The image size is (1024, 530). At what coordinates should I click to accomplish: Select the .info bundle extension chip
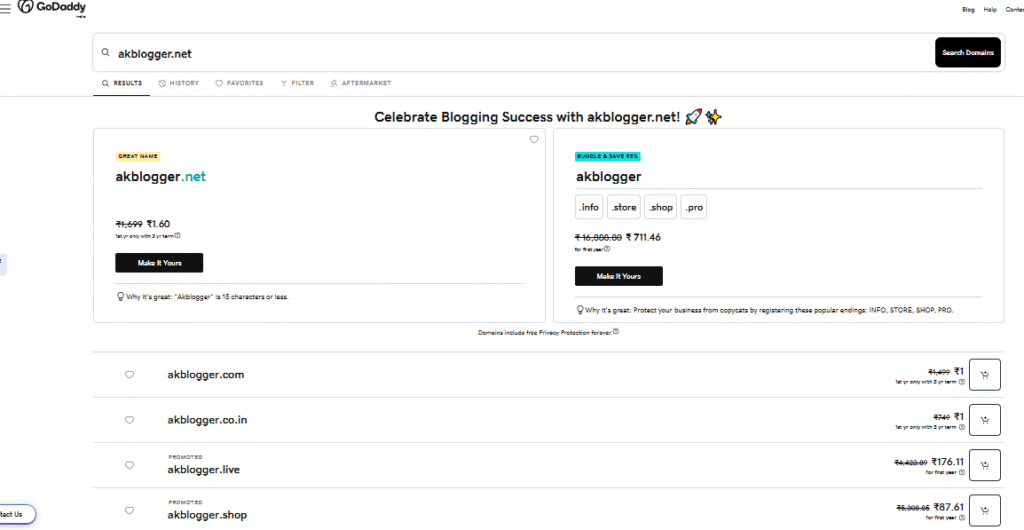[x=589, y=207]
